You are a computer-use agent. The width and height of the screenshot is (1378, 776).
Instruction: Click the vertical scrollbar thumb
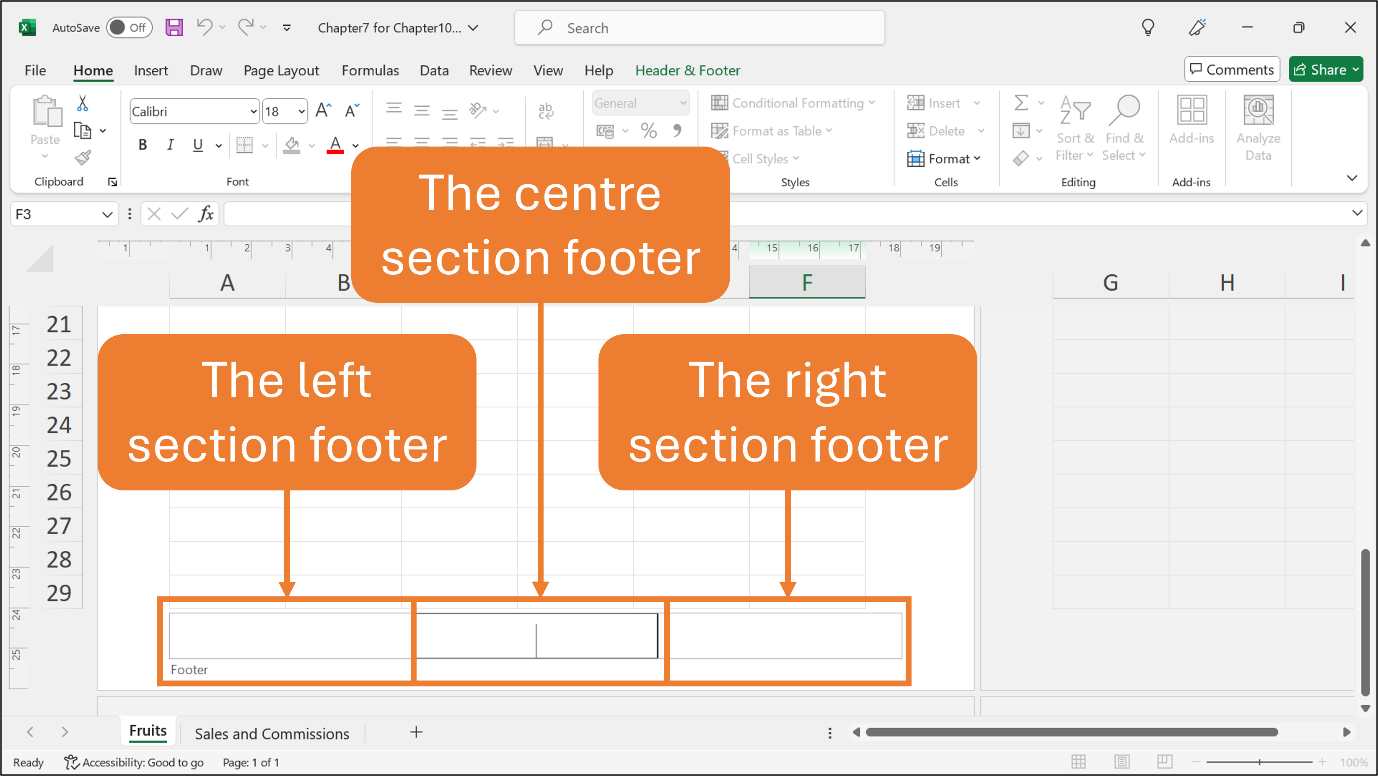1365,622
